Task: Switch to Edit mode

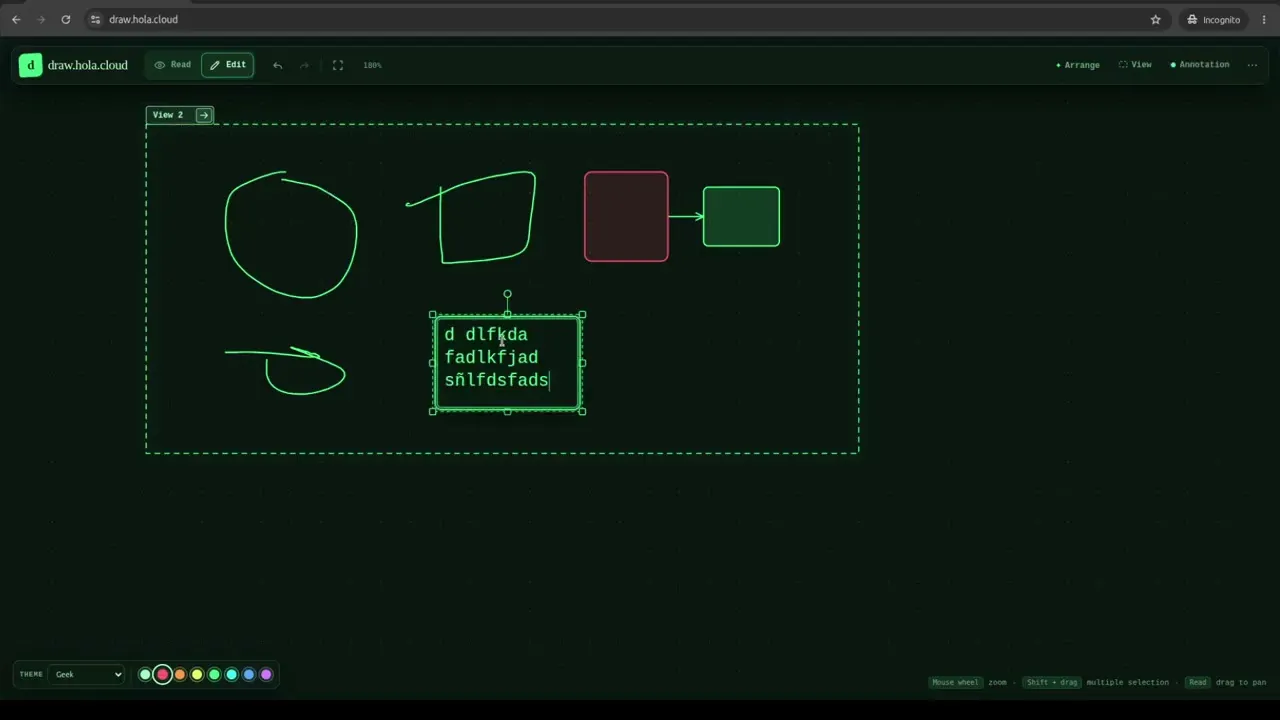Action: [x=227, y=65]
